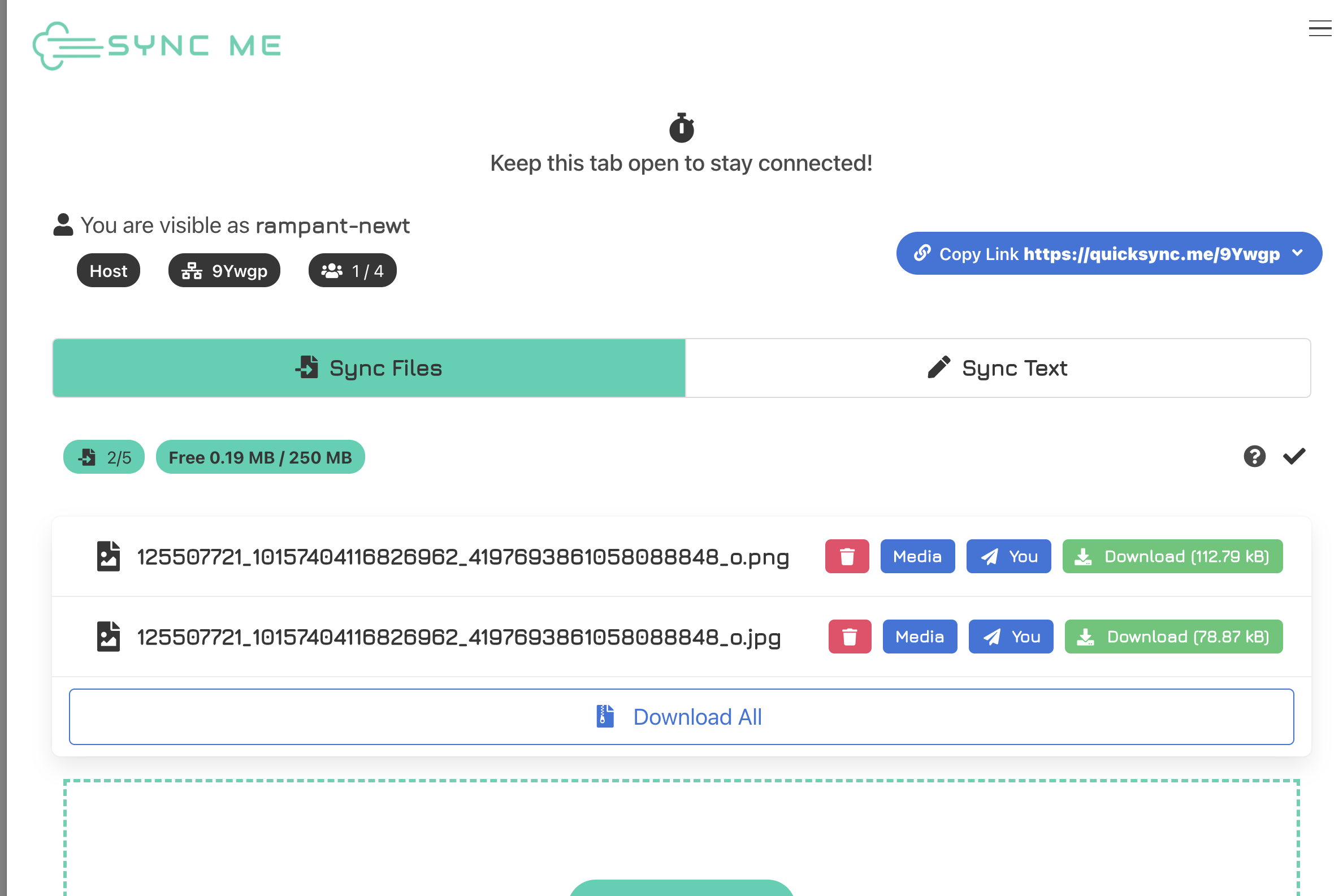1343x896 pixels.
Task: Delete the jpg file with the trash button
Action: point(850,636)
